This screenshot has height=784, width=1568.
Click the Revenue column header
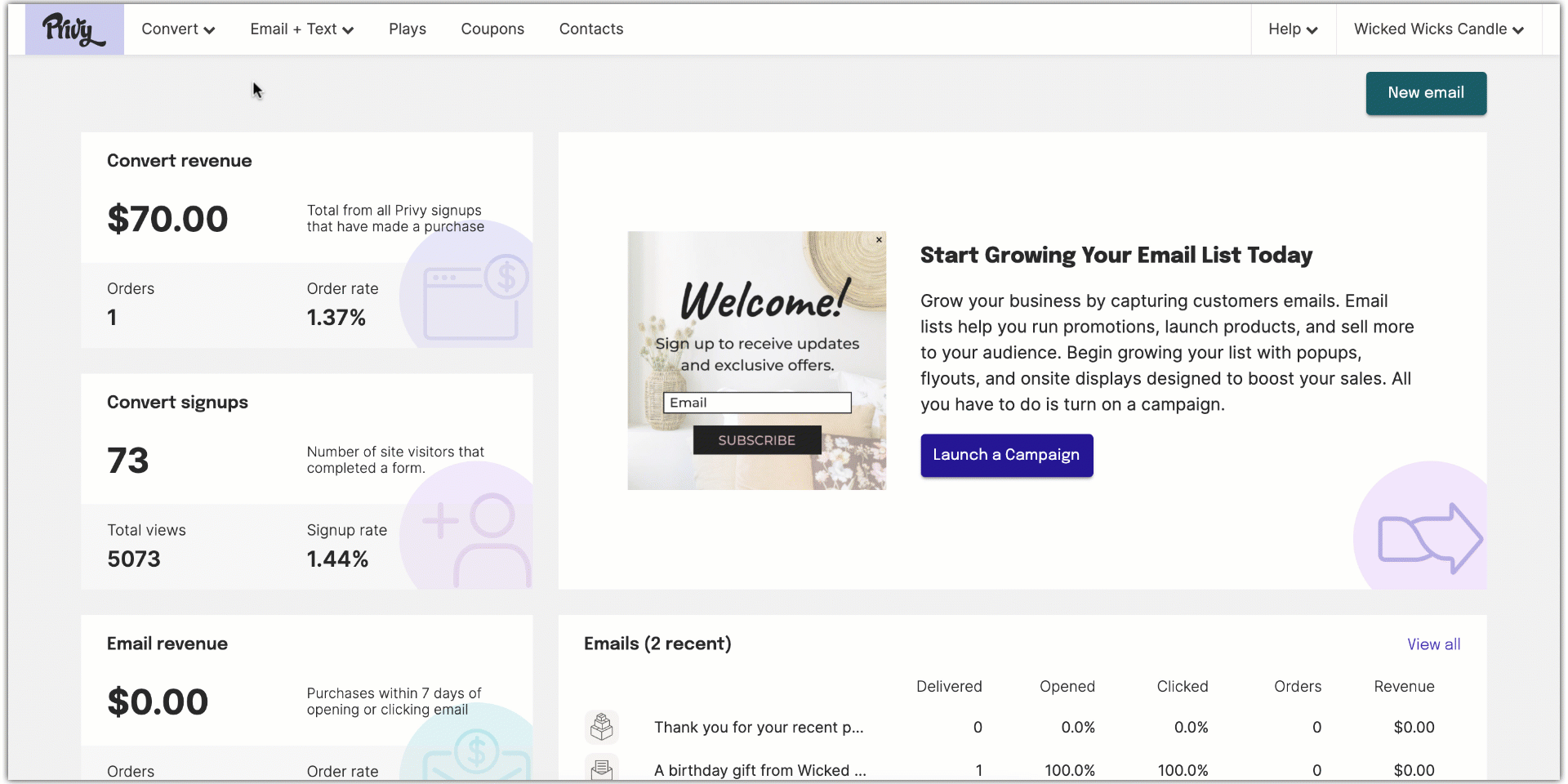pyautogui.click(x=1404, y=687)
